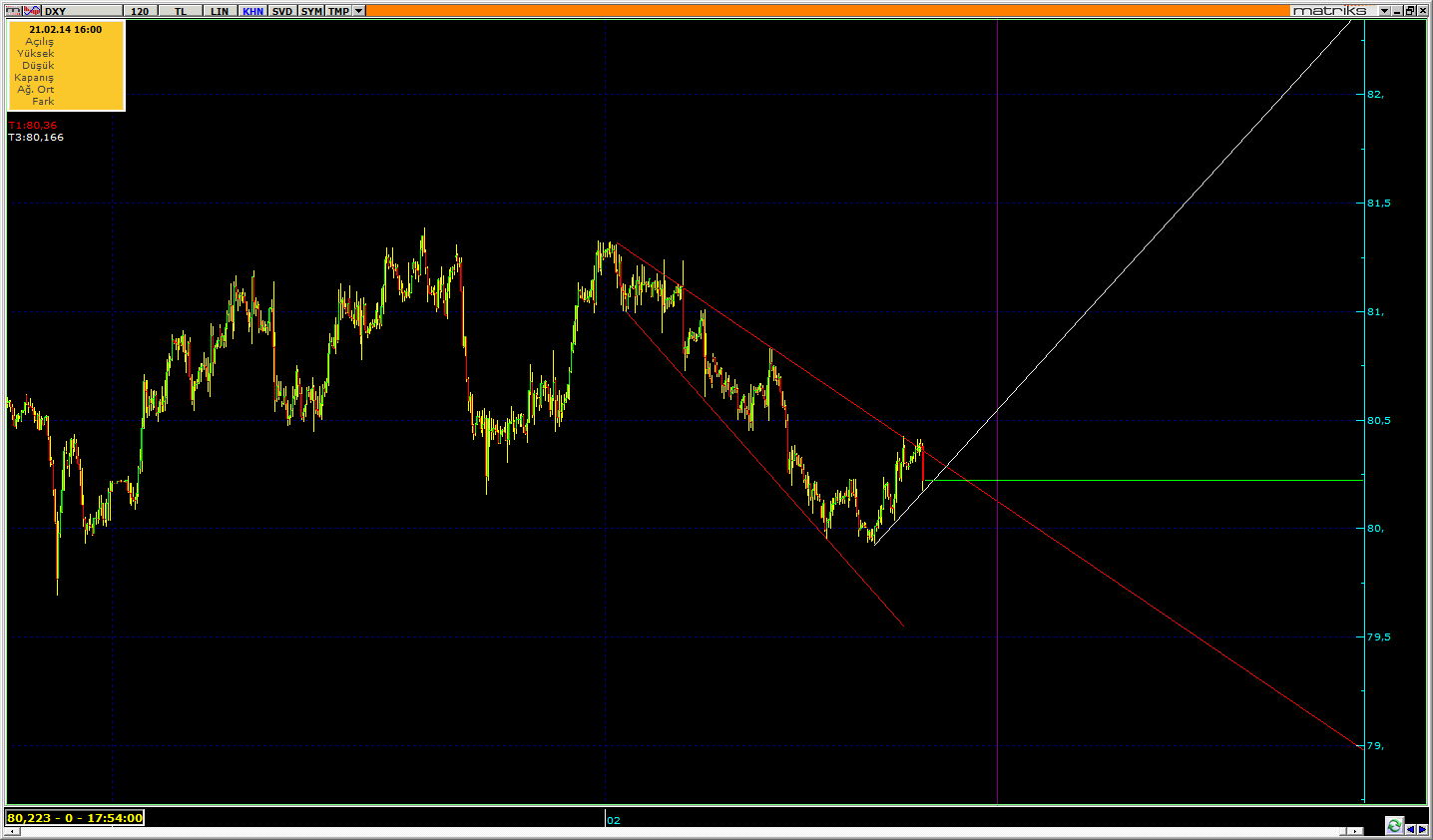
Task: Click the blue left arrow button
Action: 1410,829
